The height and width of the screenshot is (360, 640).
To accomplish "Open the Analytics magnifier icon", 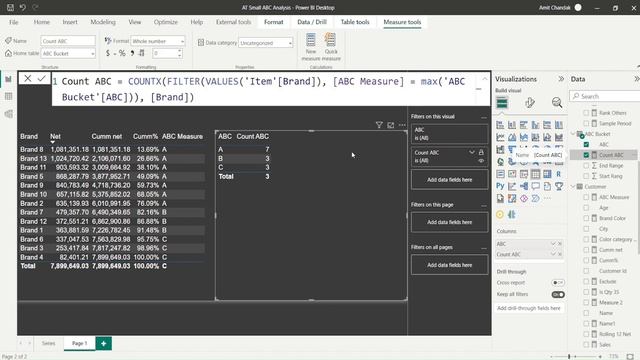I will (x=557, y=102).
